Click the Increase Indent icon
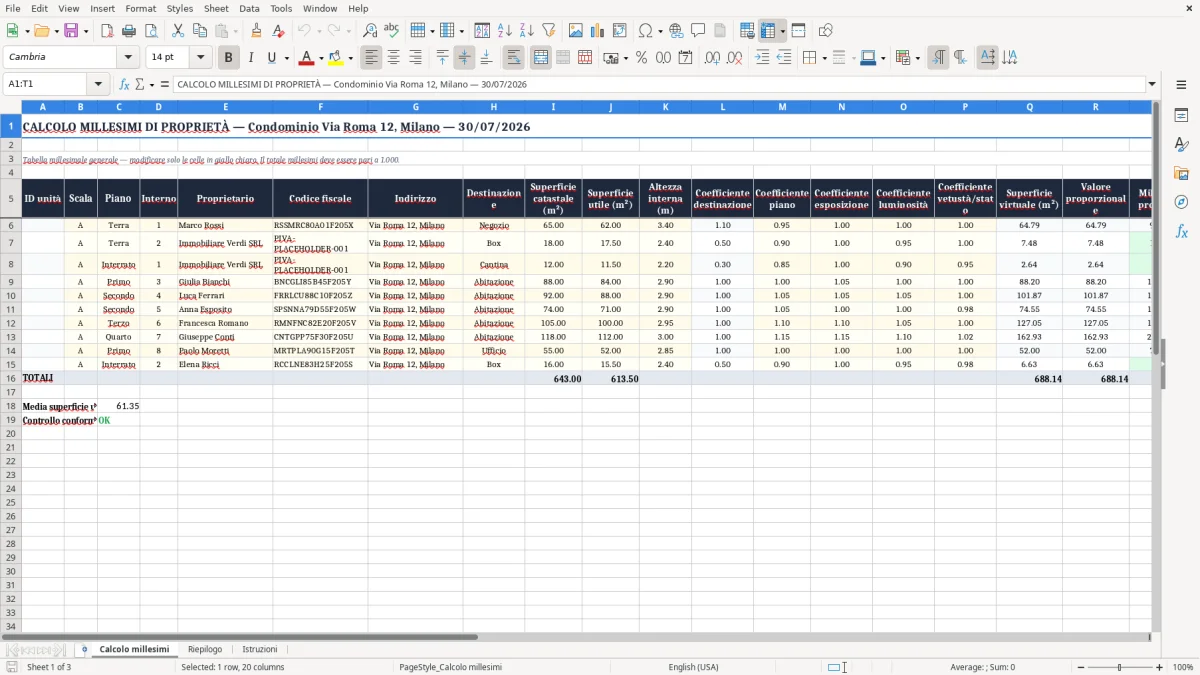This screenshot has height=675, width=1200. (x=762, y=58)
